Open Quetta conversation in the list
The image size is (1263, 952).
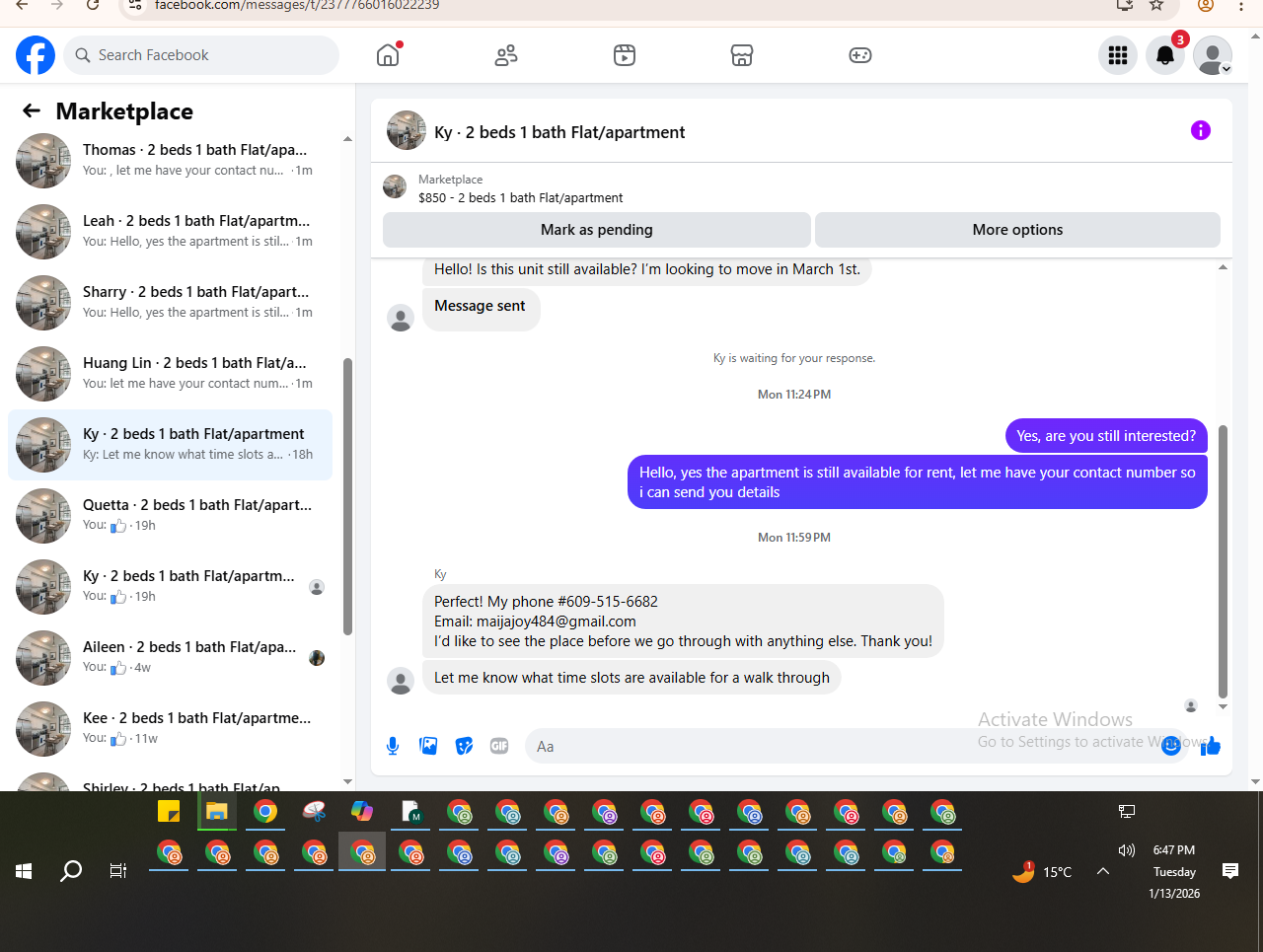[x=170, y=516]
